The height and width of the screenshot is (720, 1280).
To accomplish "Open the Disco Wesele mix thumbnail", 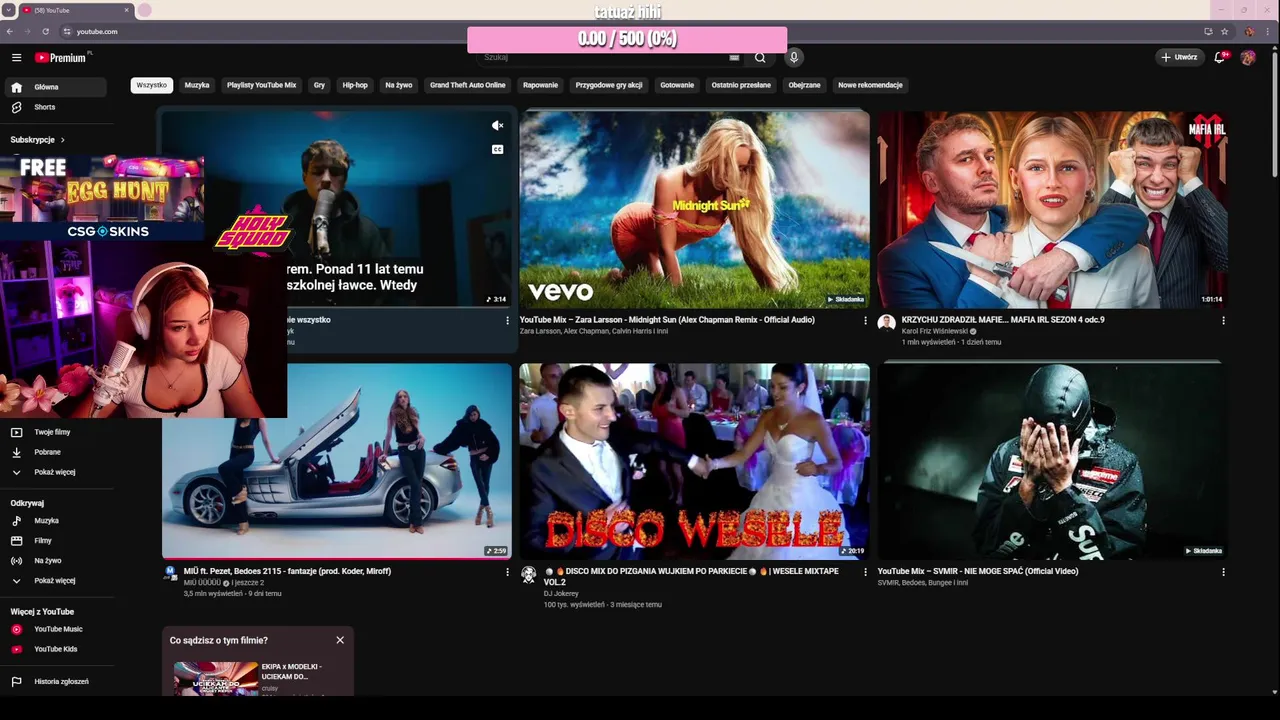I will (x=694, y=461).
